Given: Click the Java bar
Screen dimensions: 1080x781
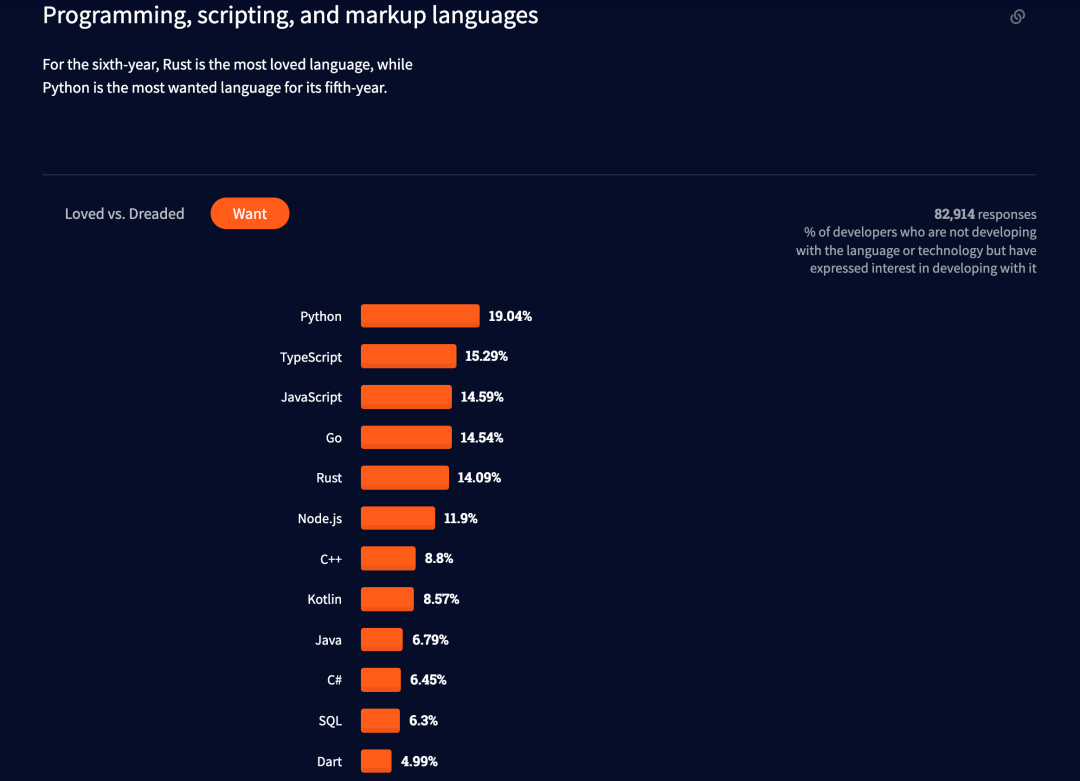Looking at the screenshot, I should tap(382, 639).
